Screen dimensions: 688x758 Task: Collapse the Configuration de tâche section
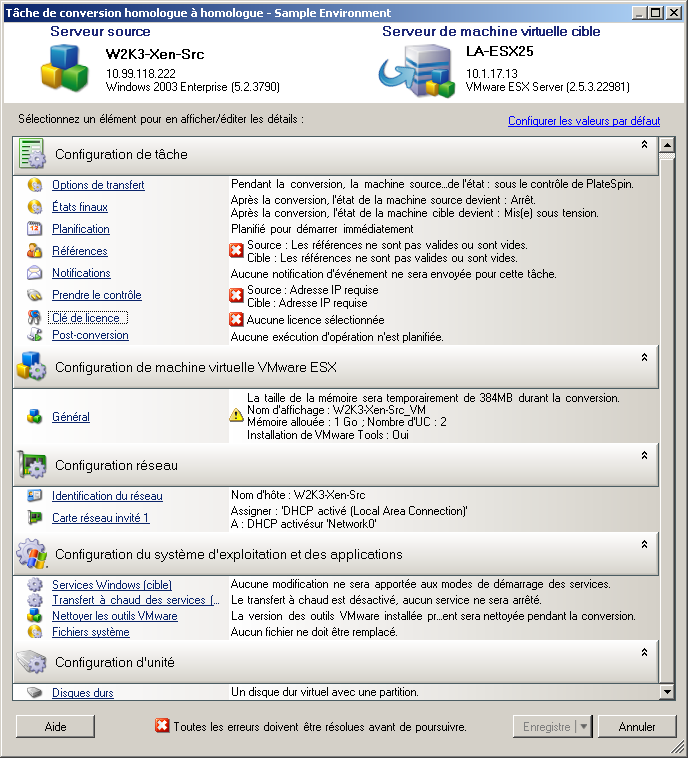click(644, 145)
